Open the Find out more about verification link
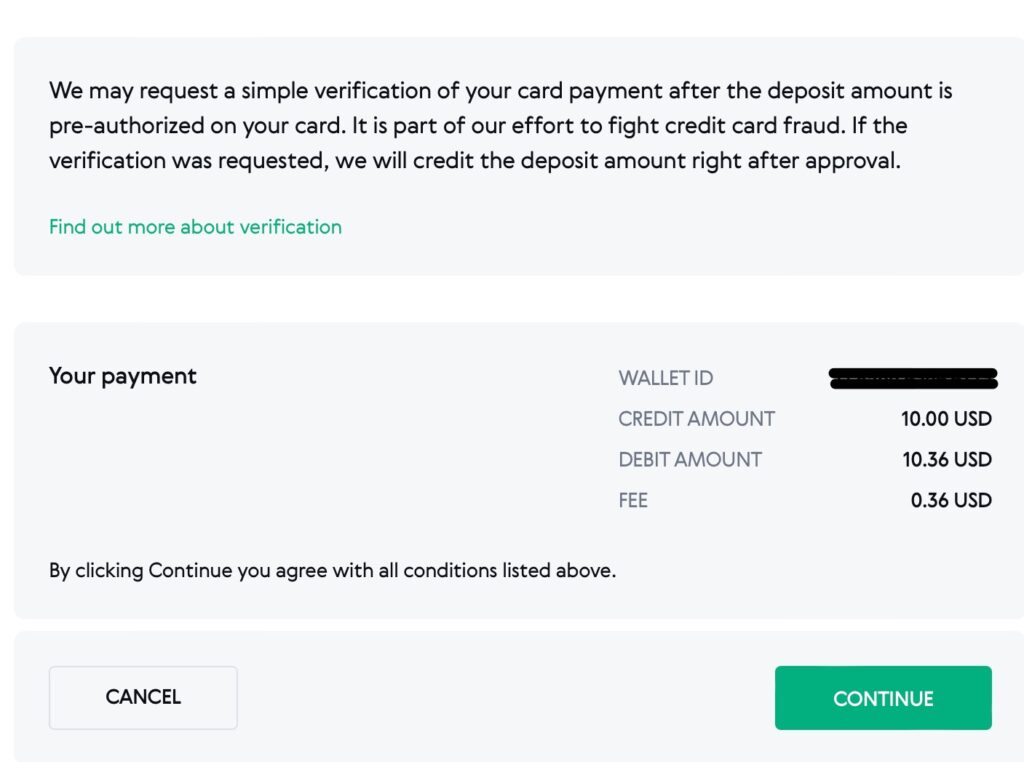This screenshot has height=762, width=1024. pyautogui.click(x=195, y=227)
